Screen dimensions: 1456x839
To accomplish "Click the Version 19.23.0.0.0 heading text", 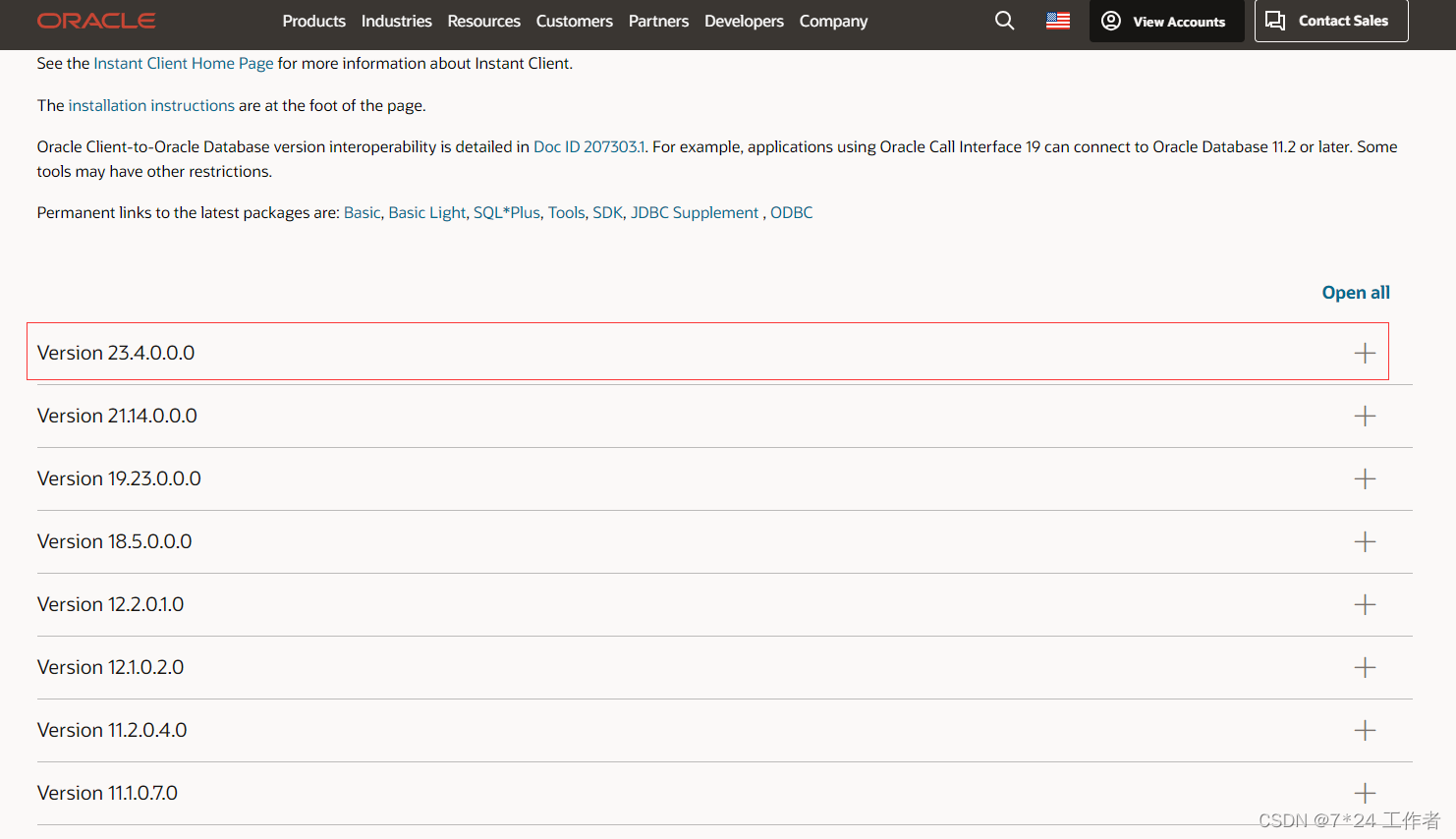I will coord(119,478).
